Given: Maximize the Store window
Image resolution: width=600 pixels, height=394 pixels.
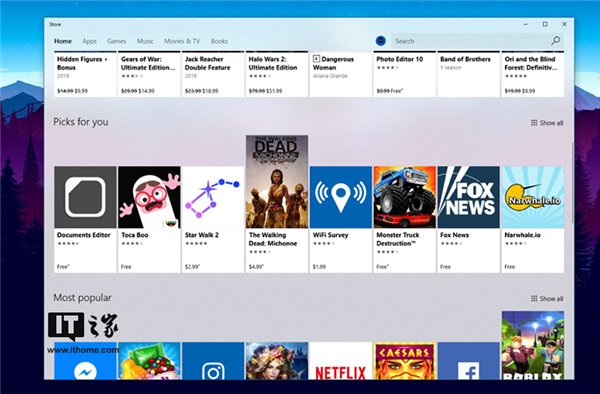Looking at the screenshot, I should tap(545, 24).
